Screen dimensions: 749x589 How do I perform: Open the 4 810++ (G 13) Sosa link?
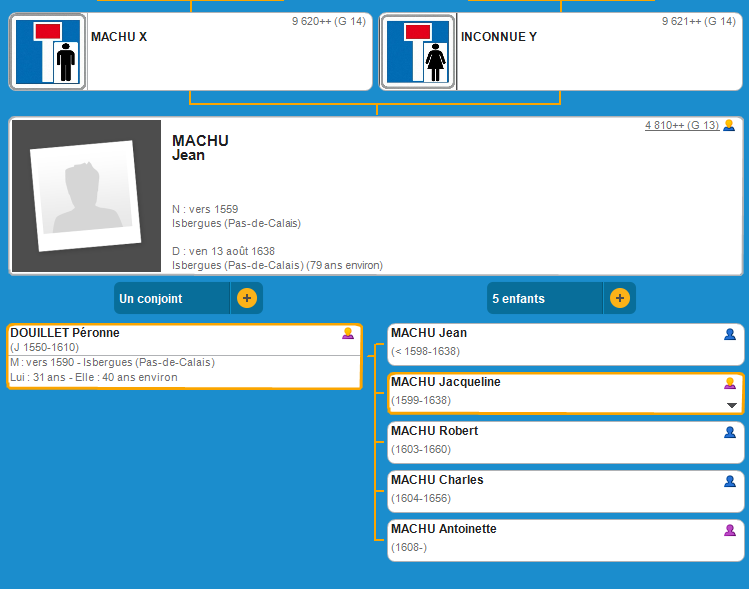pyautogui.click(x=681, y=125)
